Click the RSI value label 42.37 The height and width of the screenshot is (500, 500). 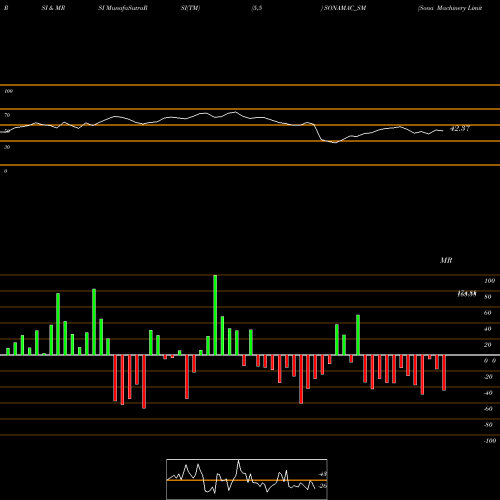(x=460, y=128)
